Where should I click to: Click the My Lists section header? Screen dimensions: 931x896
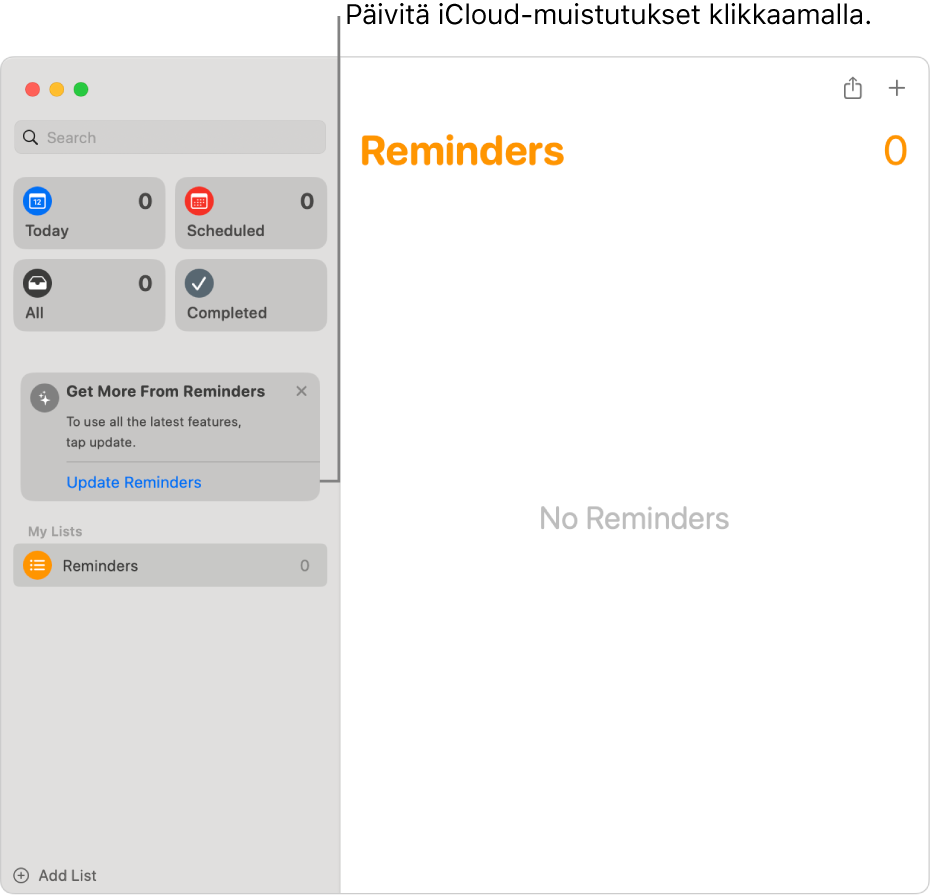(55, 531)
